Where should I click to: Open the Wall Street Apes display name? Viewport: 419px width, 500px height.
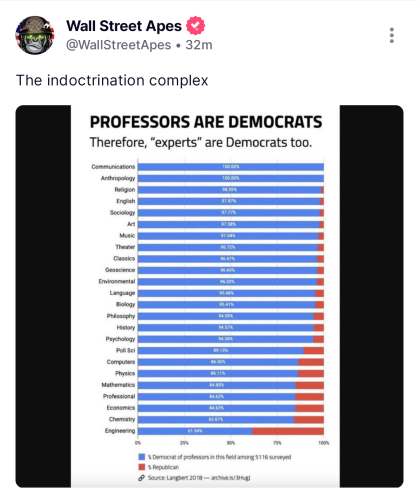pyautogui.click(x=124, y=26)
